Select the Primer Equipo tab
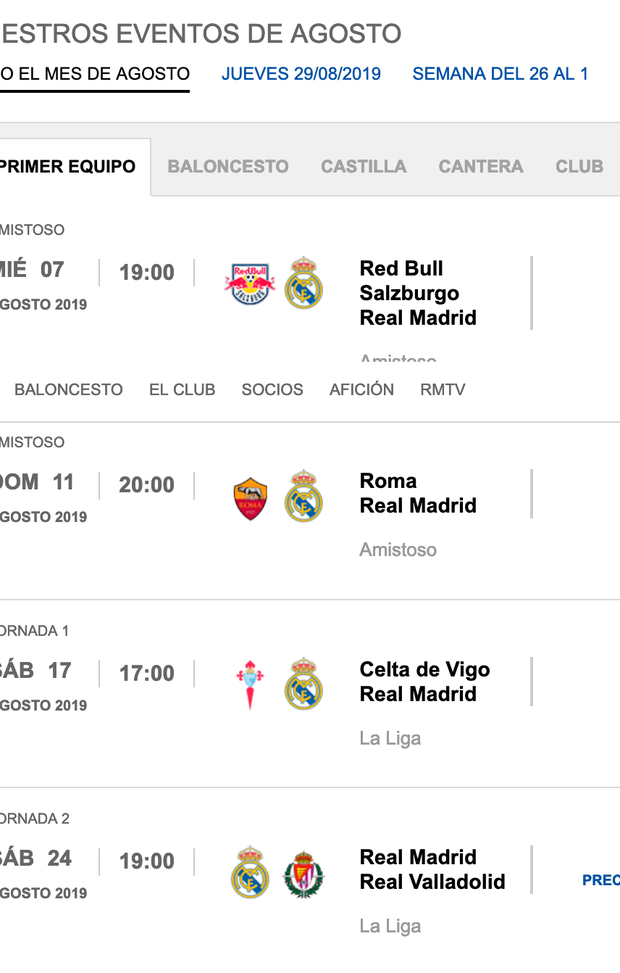The height and width of the screenshot is (973, 620). click(x=68, y=167)
